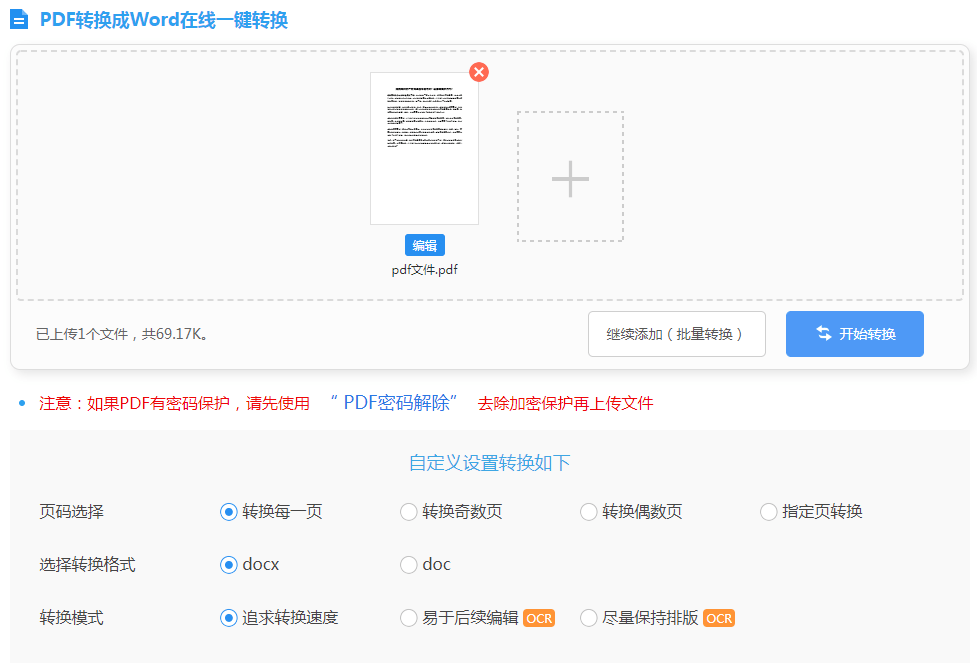The width and height of the screenshot is (977, 670).
Task: Open the PDF密码解除 link
Action: (x=396, y=403)
